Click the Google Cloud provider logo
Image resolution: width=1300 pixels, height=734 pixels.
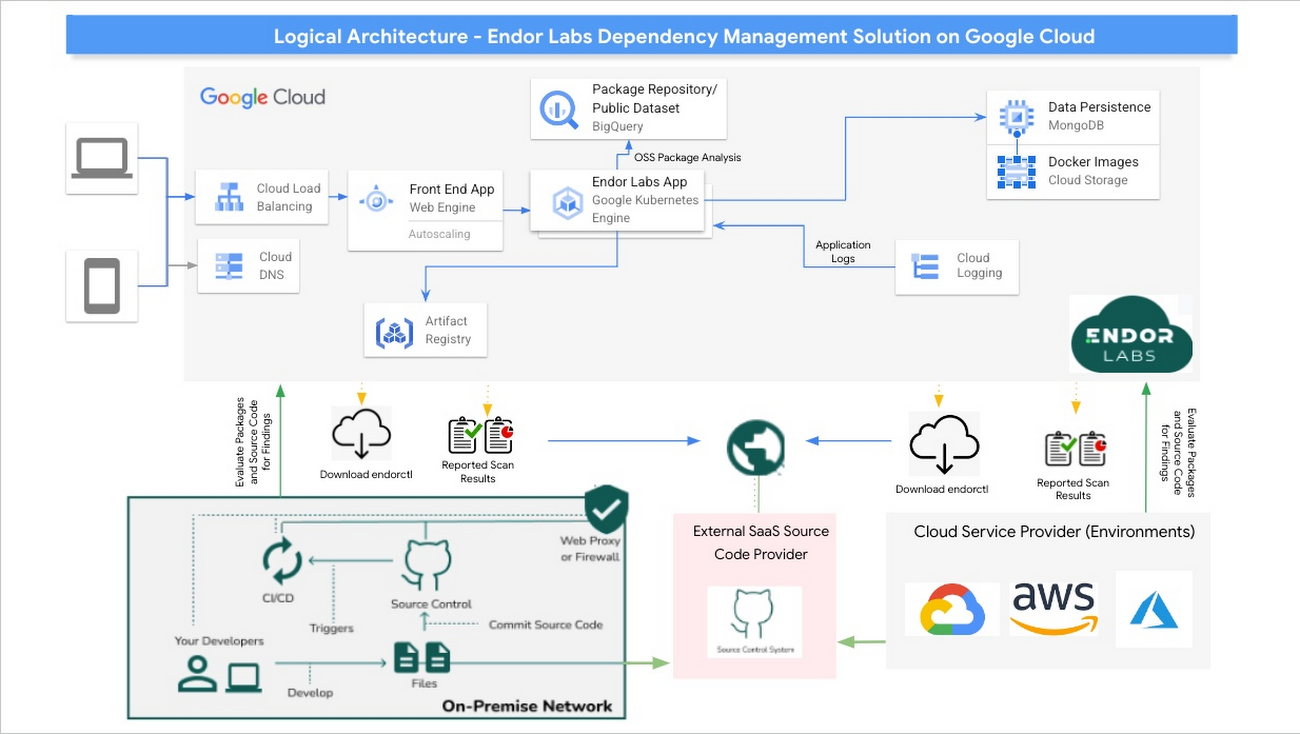tap(952, 608)
